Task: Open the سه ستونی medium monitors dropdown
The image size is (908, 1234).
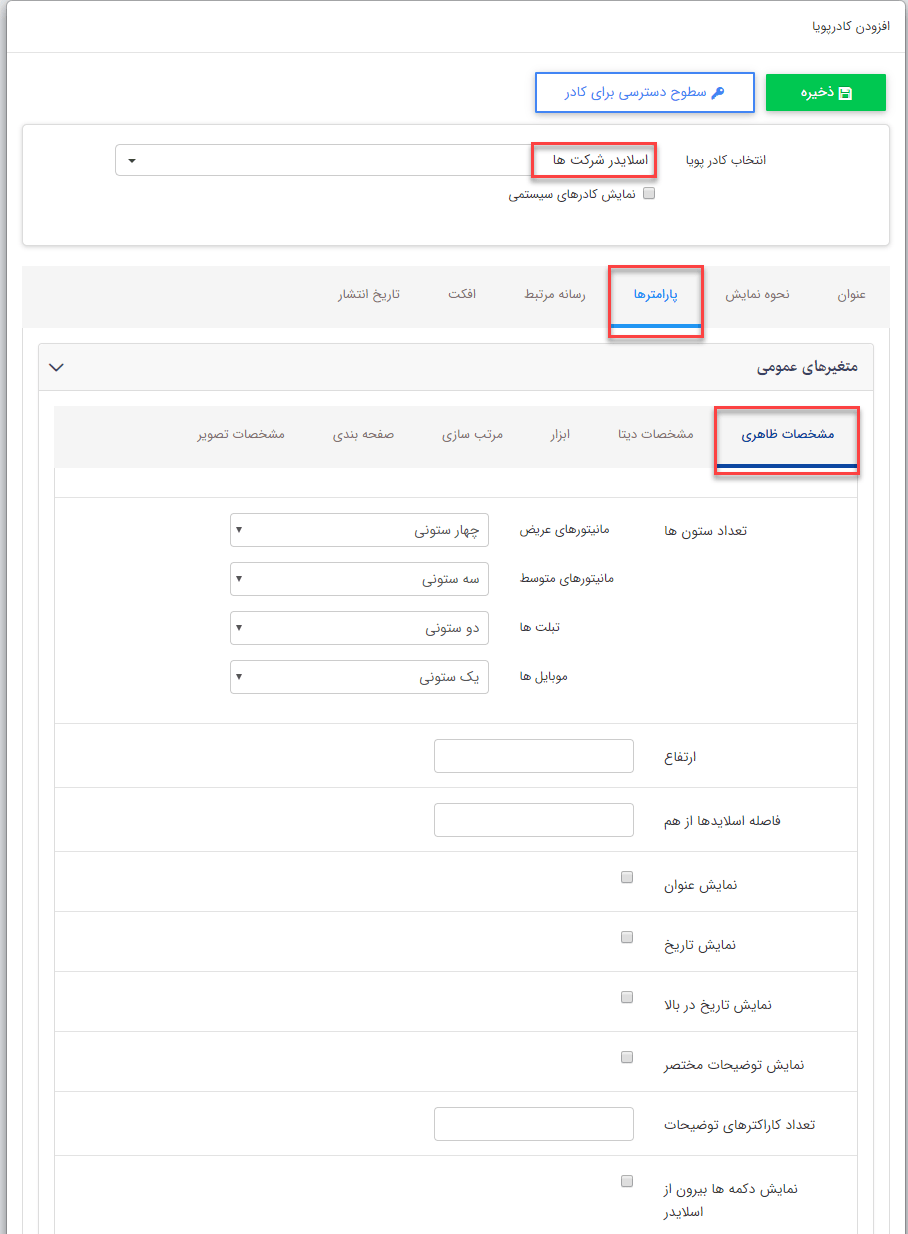Action: pos(359,578)
